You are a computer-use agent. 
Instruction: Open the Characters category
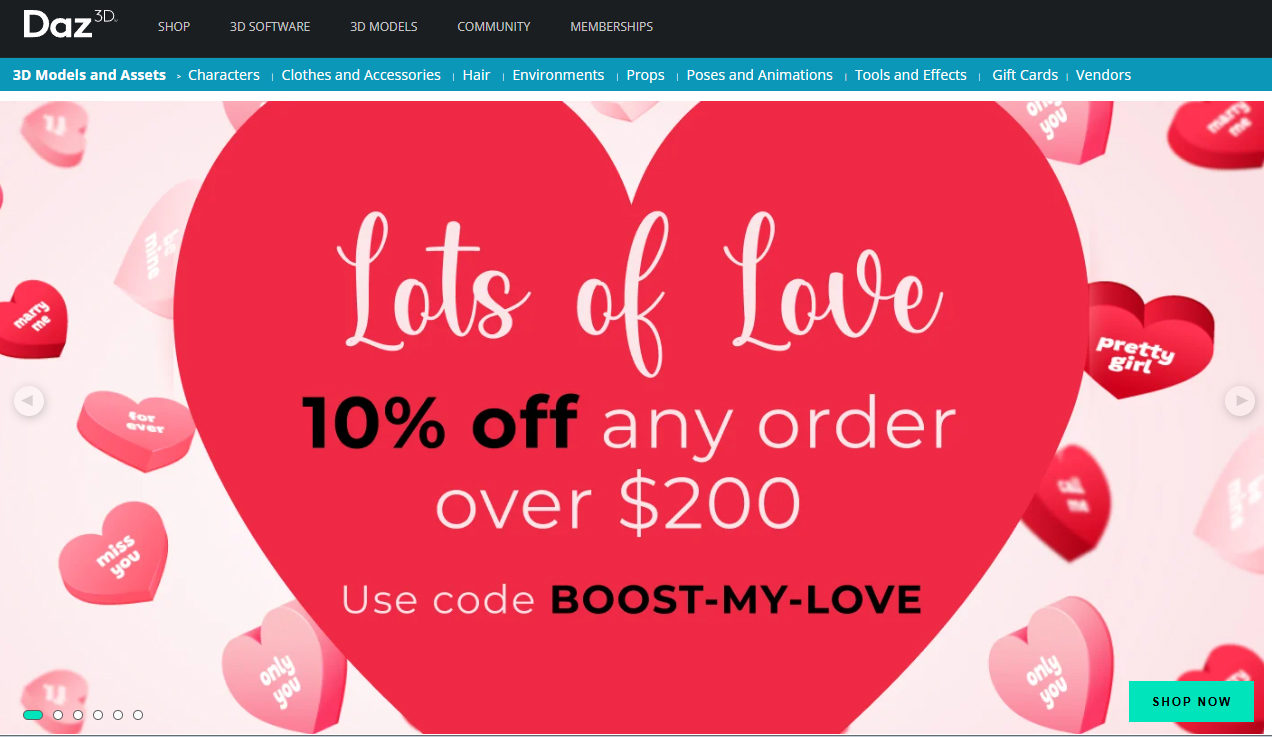pos(224,75)
